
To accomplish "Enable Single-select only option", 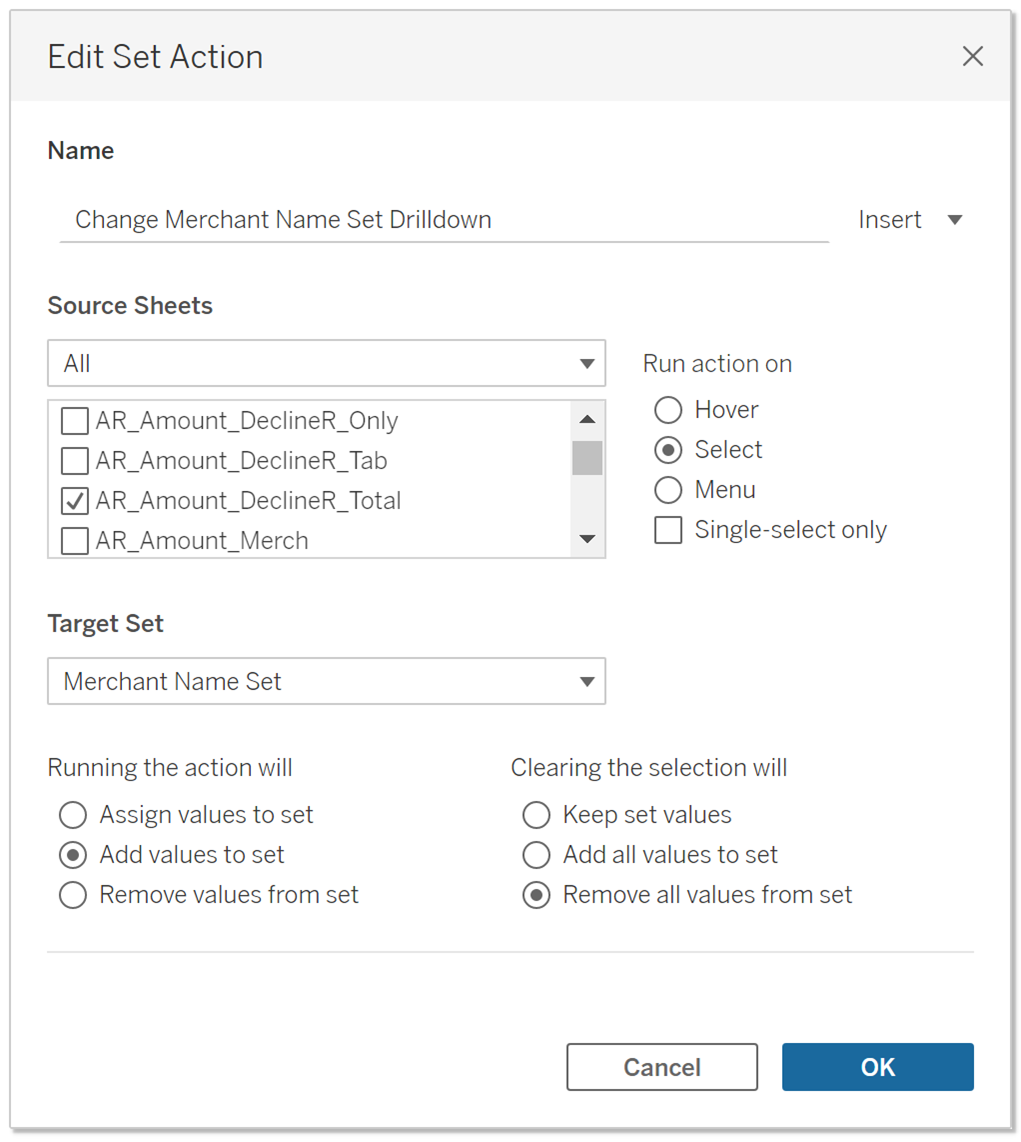I will pos(668,530).
